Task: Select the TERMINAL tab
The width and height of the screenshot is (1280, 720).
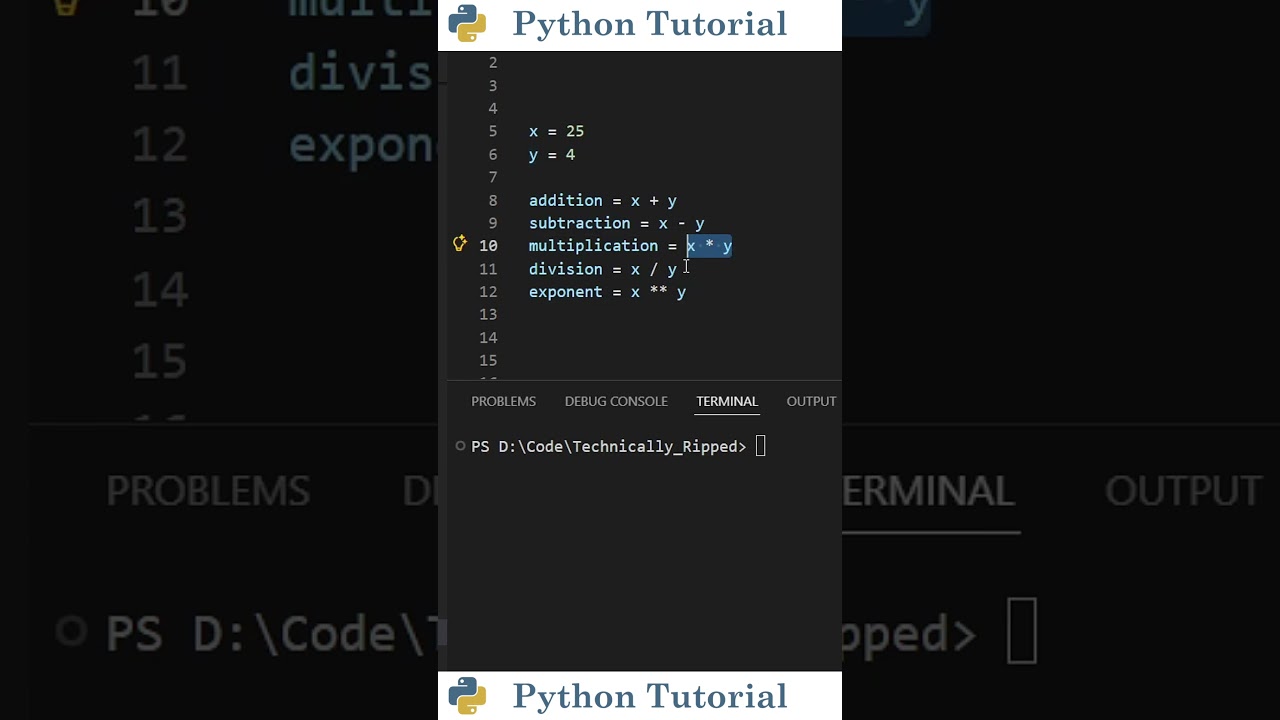Action: click(x=727, y=401)
